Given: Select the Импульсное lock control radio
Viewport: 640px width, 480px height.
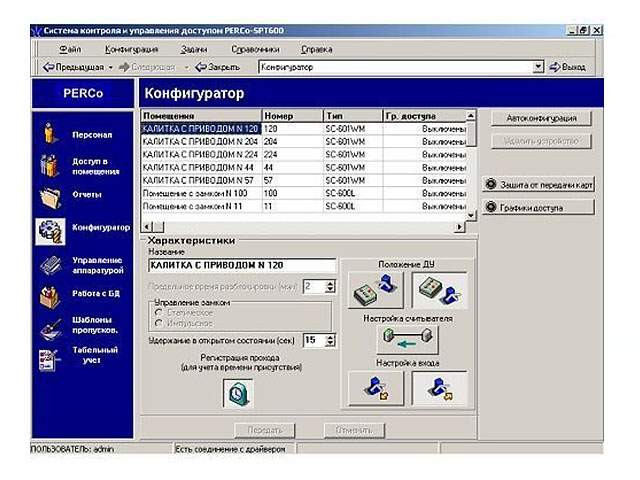Looking at the screenshot, I should pos(159,323).
